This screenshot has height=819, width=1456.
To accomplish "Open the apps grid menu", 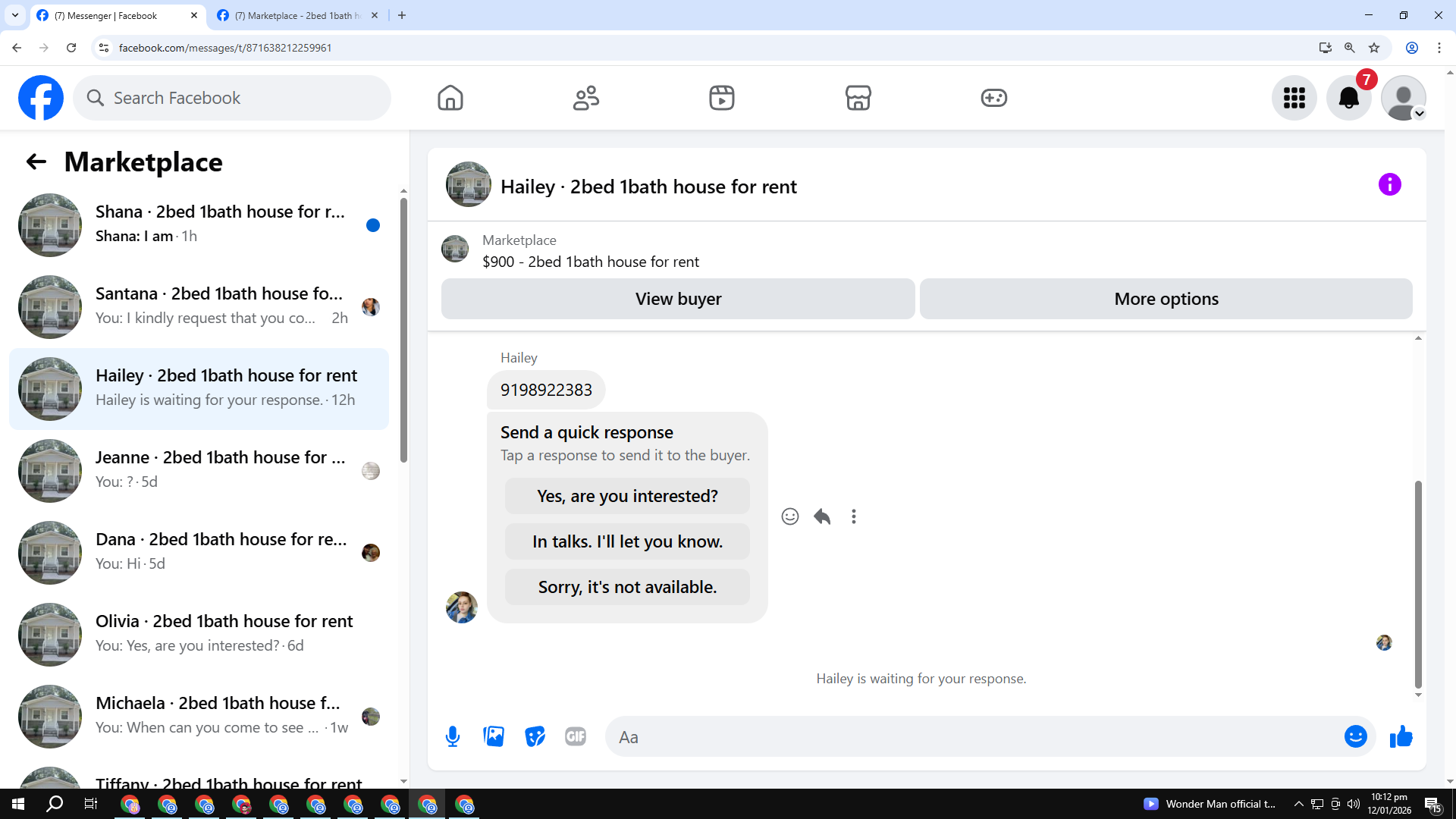I will (x=1294, y=98).
